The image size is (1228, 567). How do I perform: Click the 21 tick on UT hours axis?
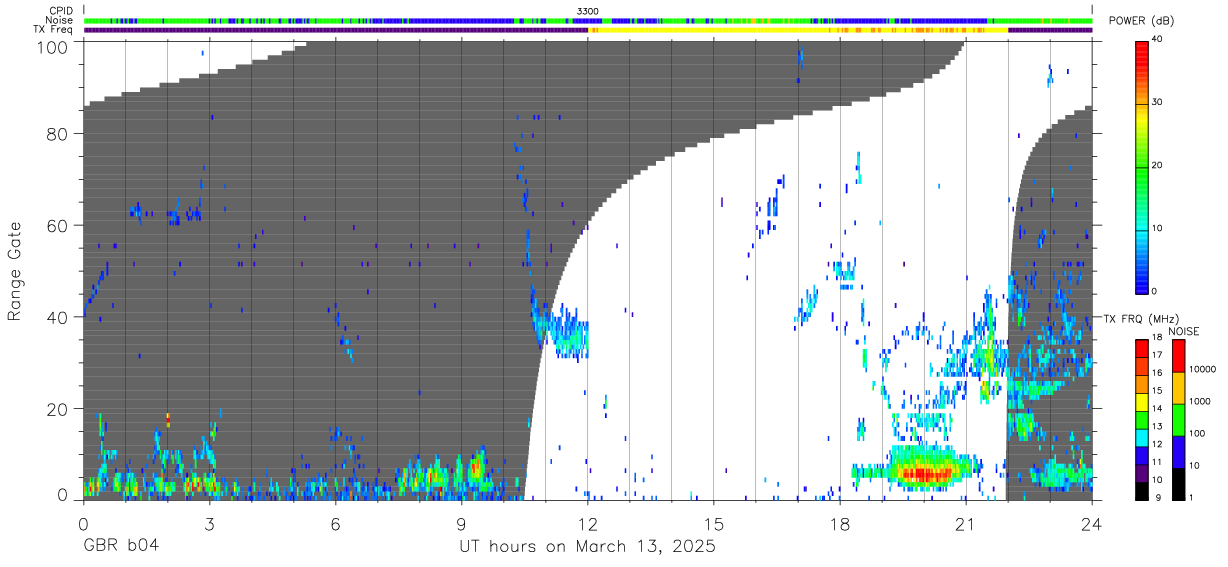point(966,523)
